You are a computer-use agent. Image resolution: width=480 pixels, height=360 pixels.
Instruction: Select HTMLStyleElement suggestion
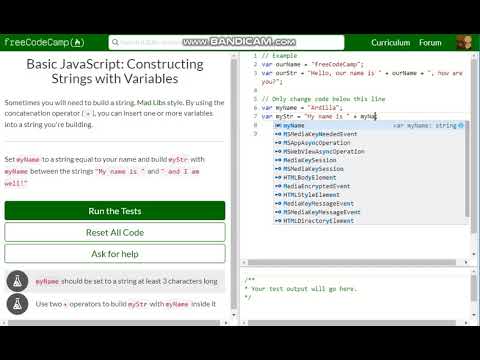click(369, 195)
